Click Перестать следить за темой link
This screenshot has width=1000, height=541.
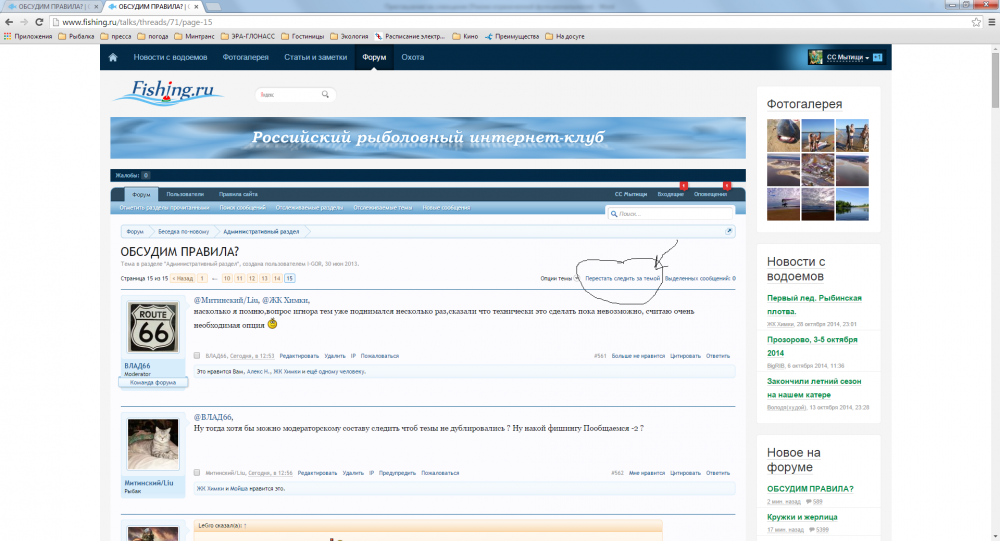622,278
